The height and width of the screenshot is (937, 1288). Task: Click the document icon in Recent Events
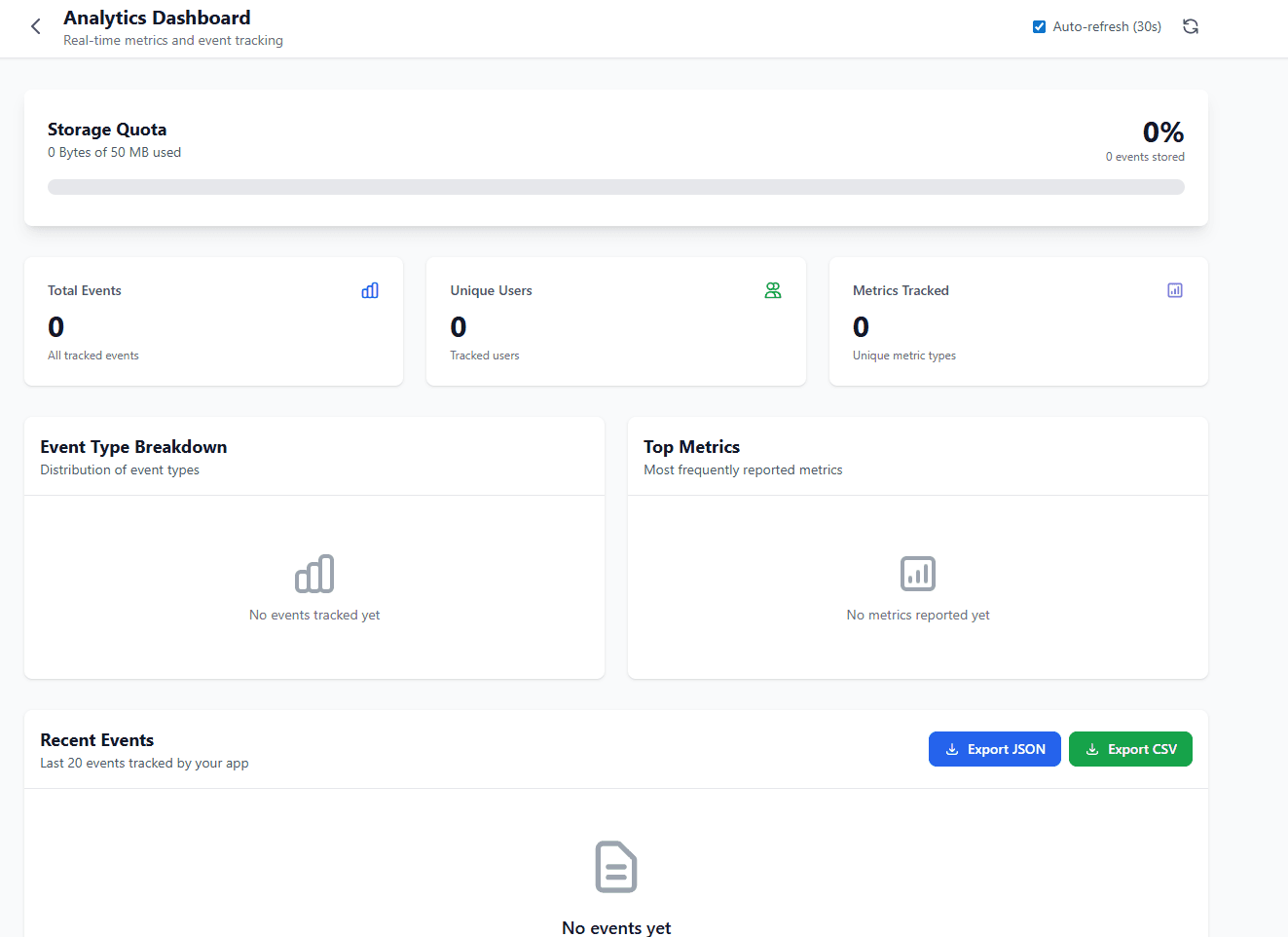[615, 867]
